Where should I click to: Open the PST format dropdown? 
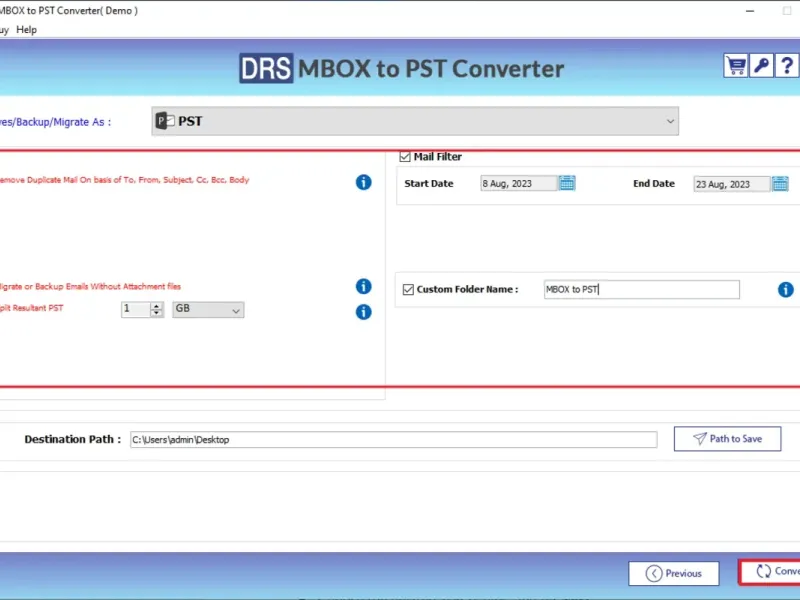(415, 121)
